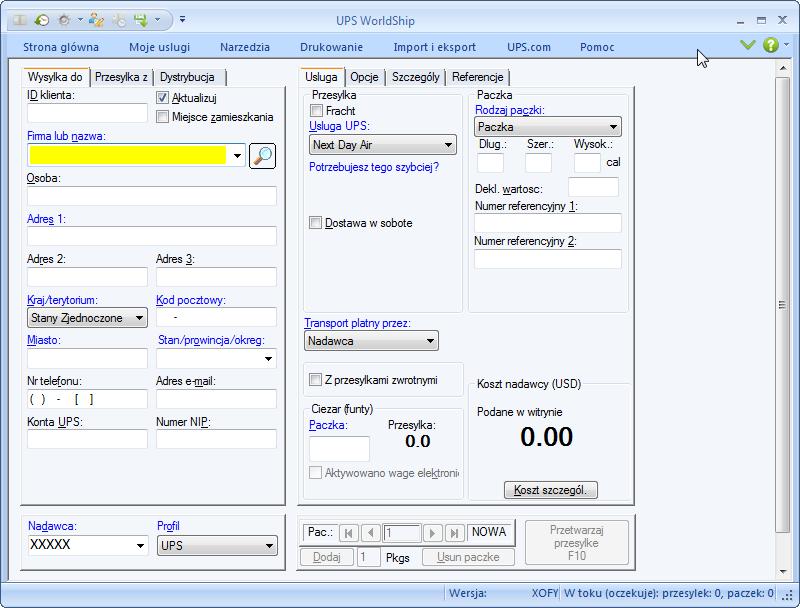Open the Rodzaj paczki dropdown

pos(548,126)
